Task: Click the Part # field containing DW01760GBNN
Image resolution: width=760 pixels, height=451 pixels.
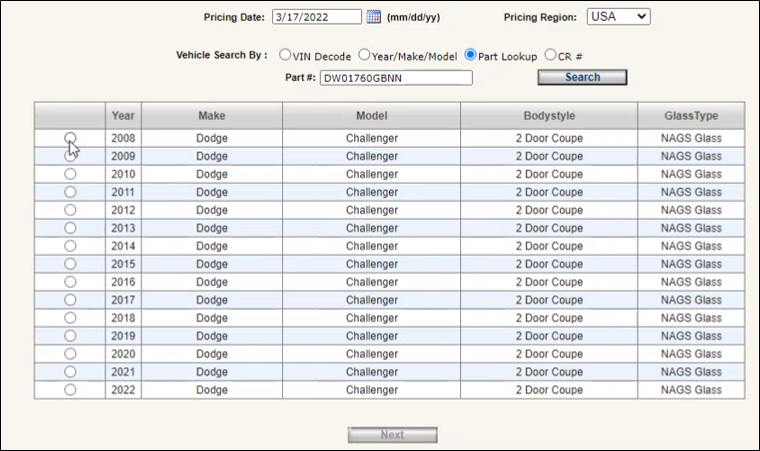Action: pos(396,78)
